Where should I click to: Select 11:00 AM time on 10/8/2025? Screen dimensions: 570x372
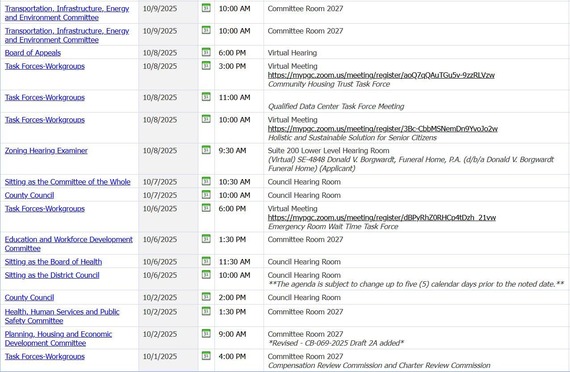click(234, 97)
